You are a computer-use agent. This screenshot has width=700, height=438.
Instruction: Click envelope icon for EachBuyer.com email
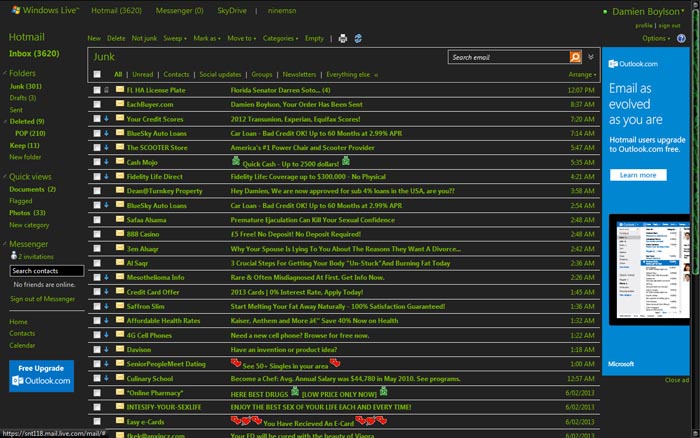(120, 104)
